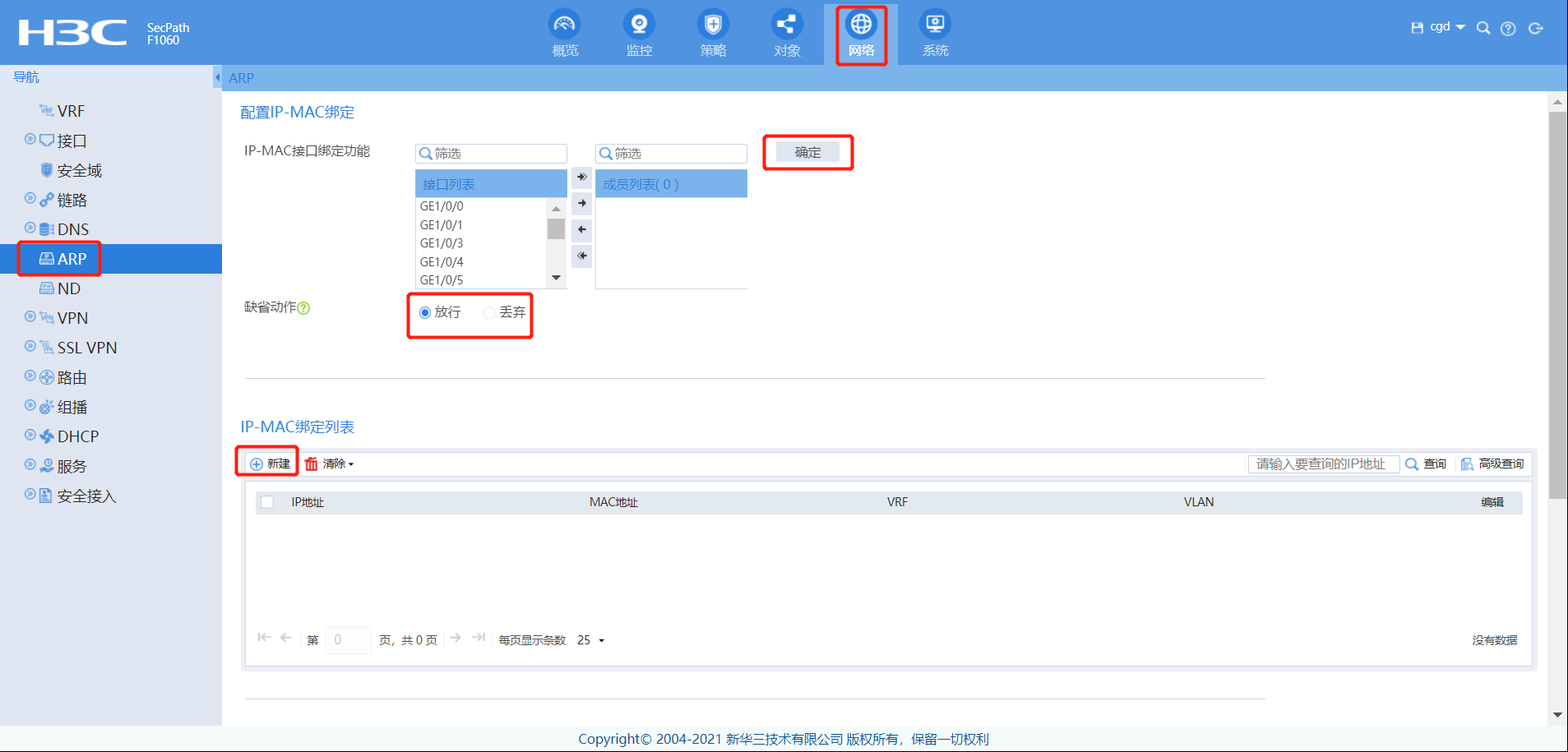Image resolution: width=1568 pixels, height=752 pixels.
Task: Toggle the select-all checkbox in table header
Action: (267, 502)
